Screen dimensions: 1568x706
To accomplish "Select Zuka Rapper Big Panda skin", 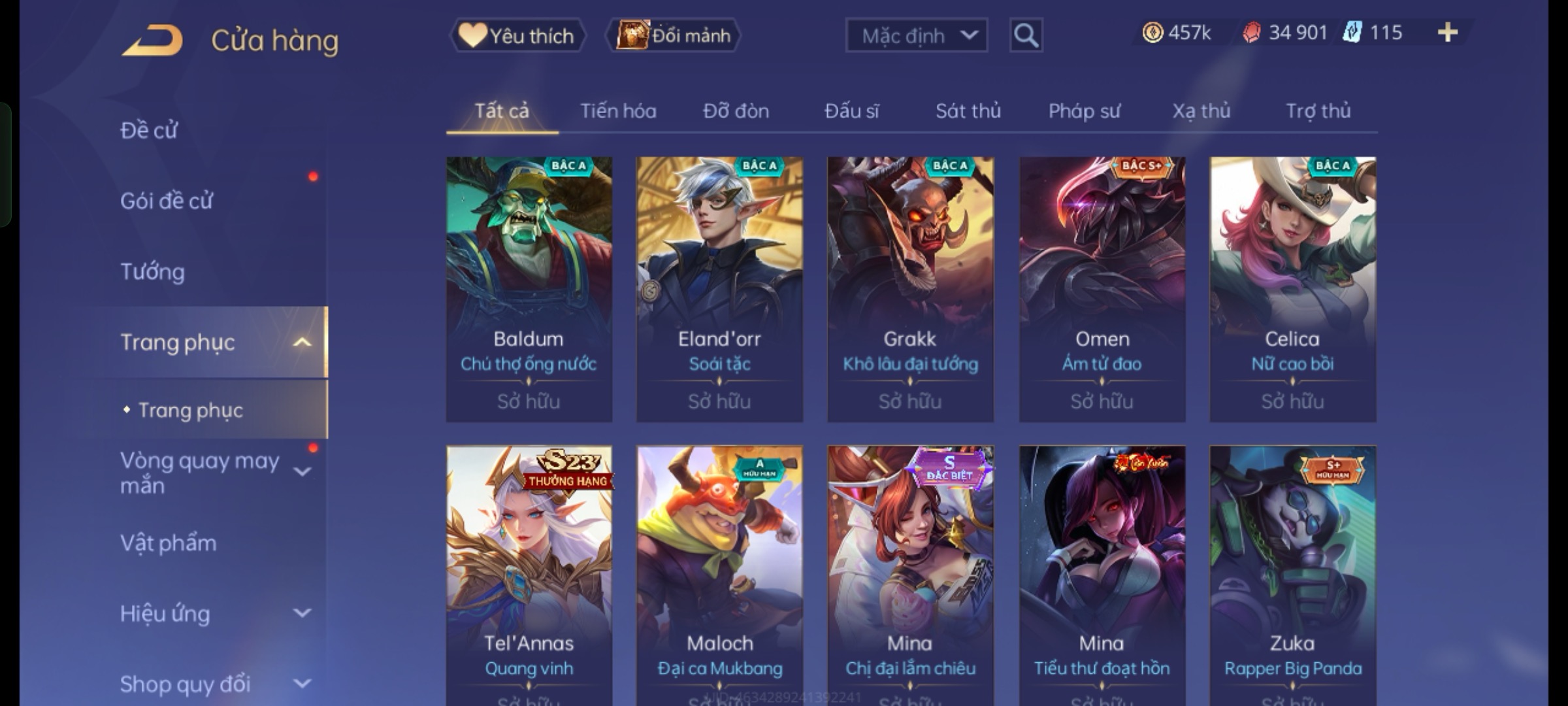I will (x=1292, y=575).
